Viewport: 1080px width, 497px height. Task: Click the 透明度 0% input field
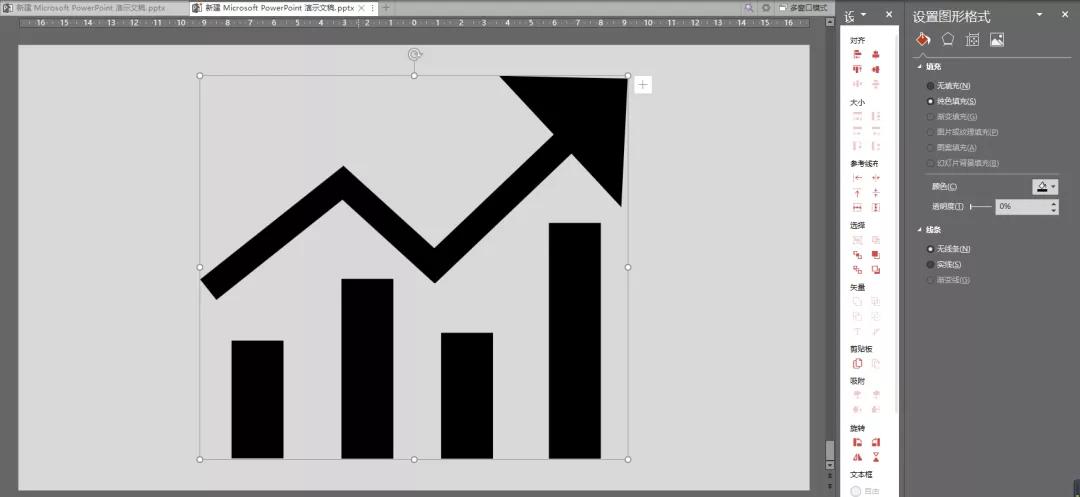click(x=1022, y=207)
